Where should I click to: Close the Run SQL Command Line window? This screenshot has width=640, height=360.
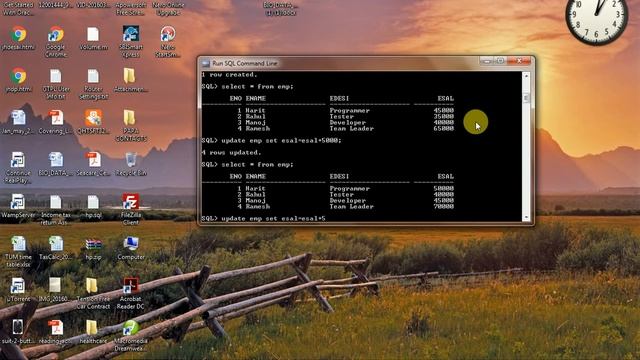(519, 61)
